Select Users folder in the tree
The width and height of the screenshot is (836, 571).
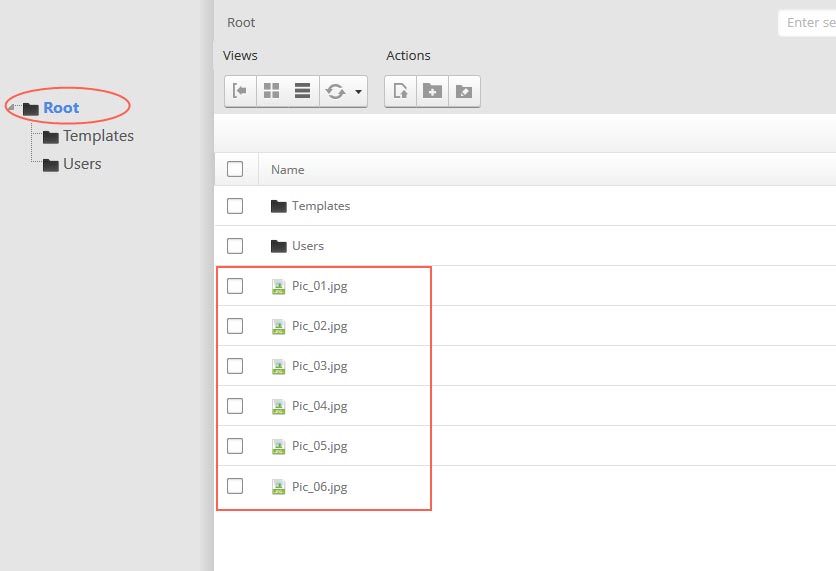pyautogui.click(x=81, y=164)
